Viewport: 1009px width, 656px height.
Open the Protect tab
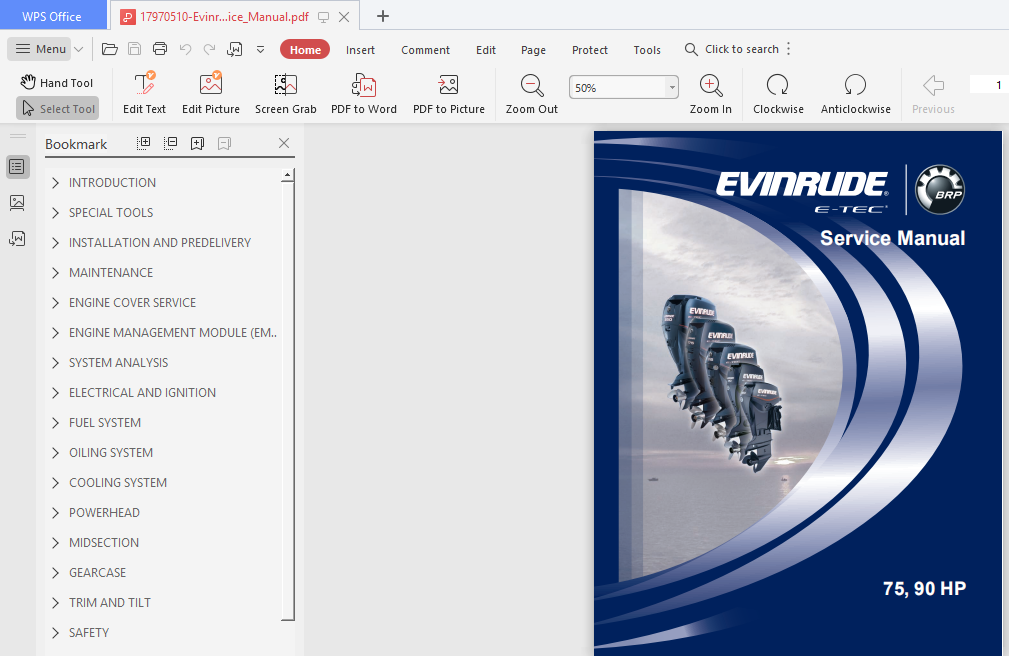point(589,50)
